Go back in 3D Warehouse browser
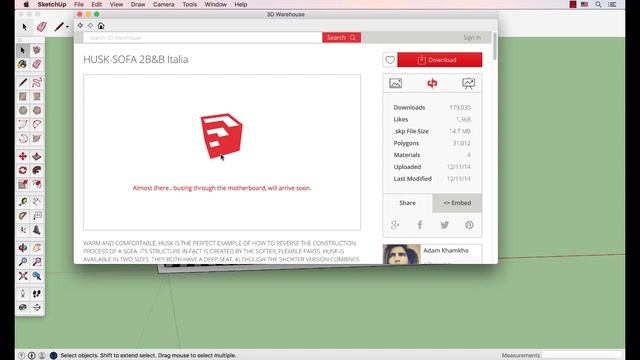The image size is (640, 360). [80, 25]
